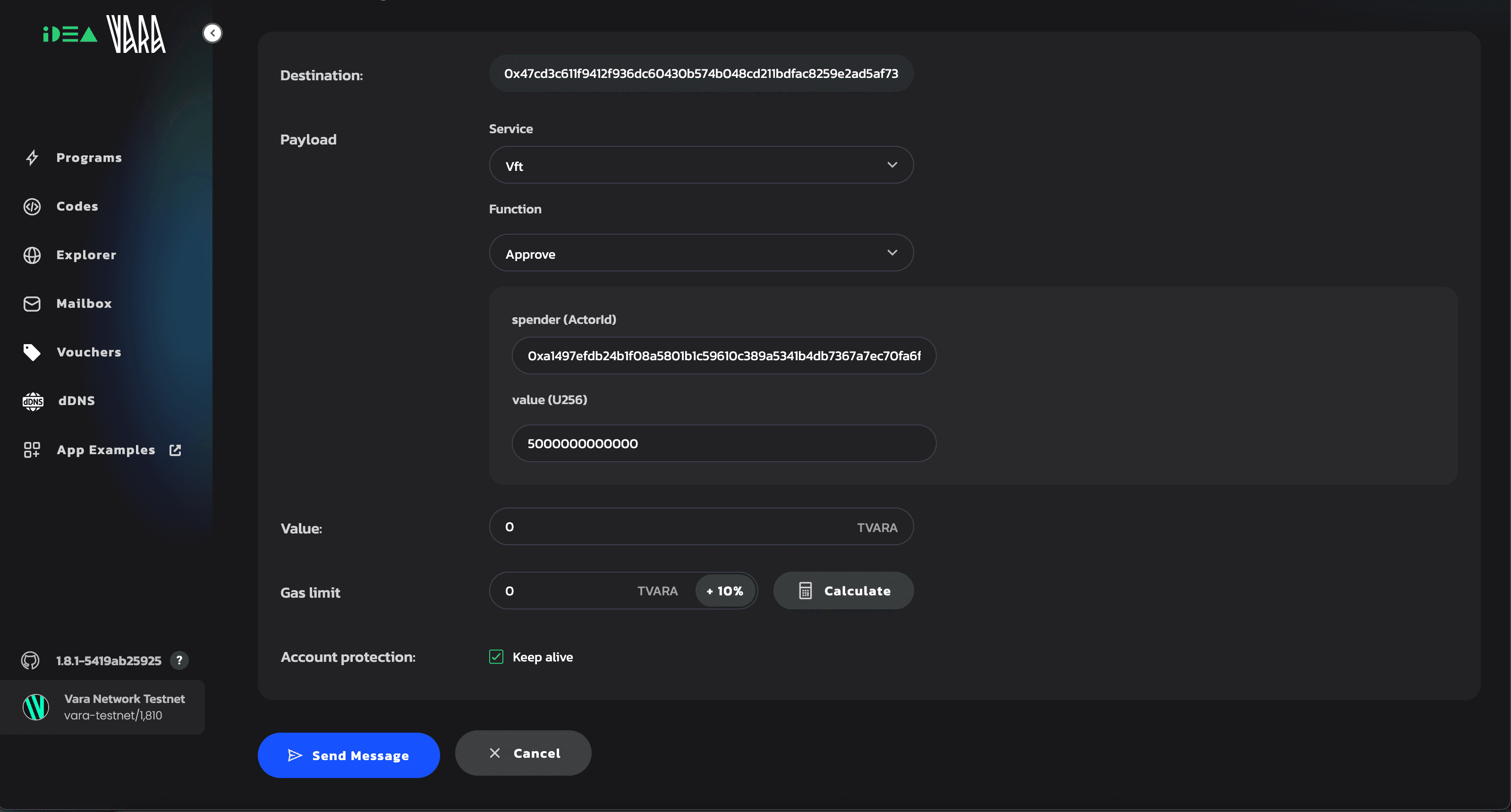This screenshot has height=812, width=1511.
Task: Go to the Vouchers menu item
Action: point(89,352)
